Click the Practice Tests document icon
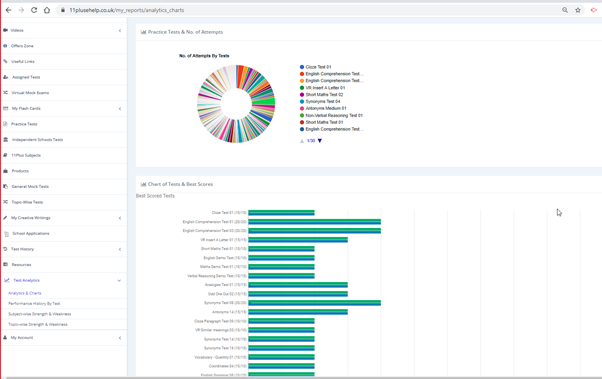Image resolution: width=602 pixels, height=379 pixels. click(5, 124)
